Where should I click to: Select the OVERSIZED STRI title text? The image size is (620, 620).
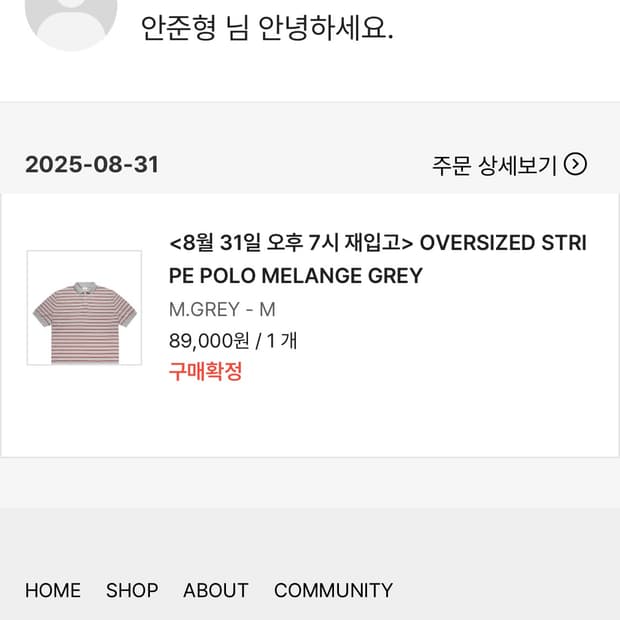pyautogui.click(x=503, y=243)
